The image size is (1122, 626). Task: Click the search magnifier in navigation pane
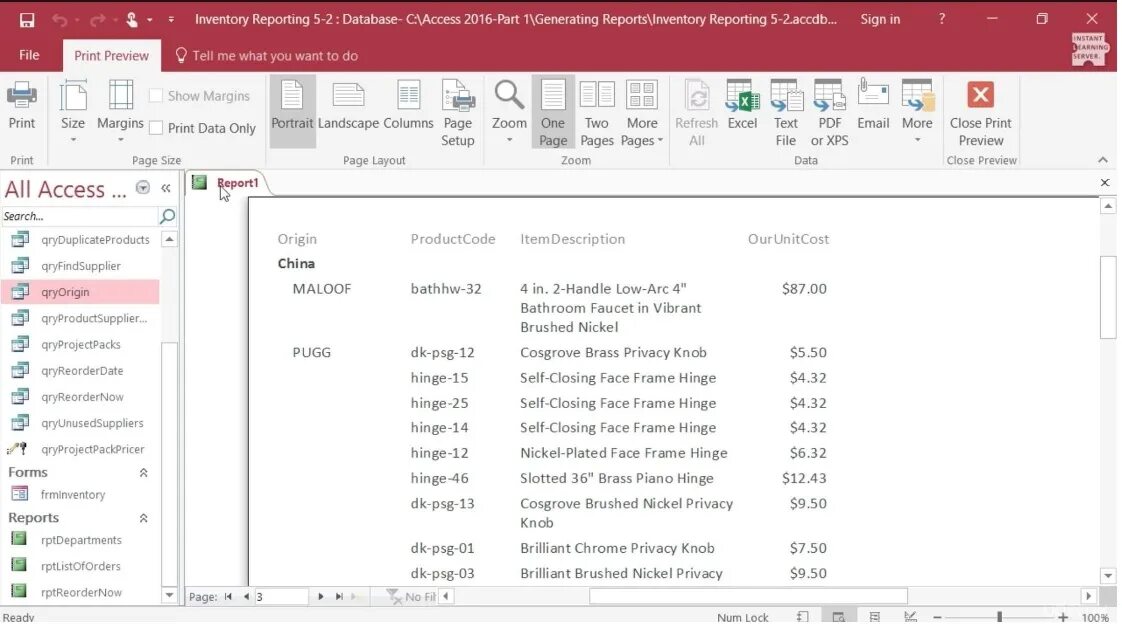pos(167,216)
